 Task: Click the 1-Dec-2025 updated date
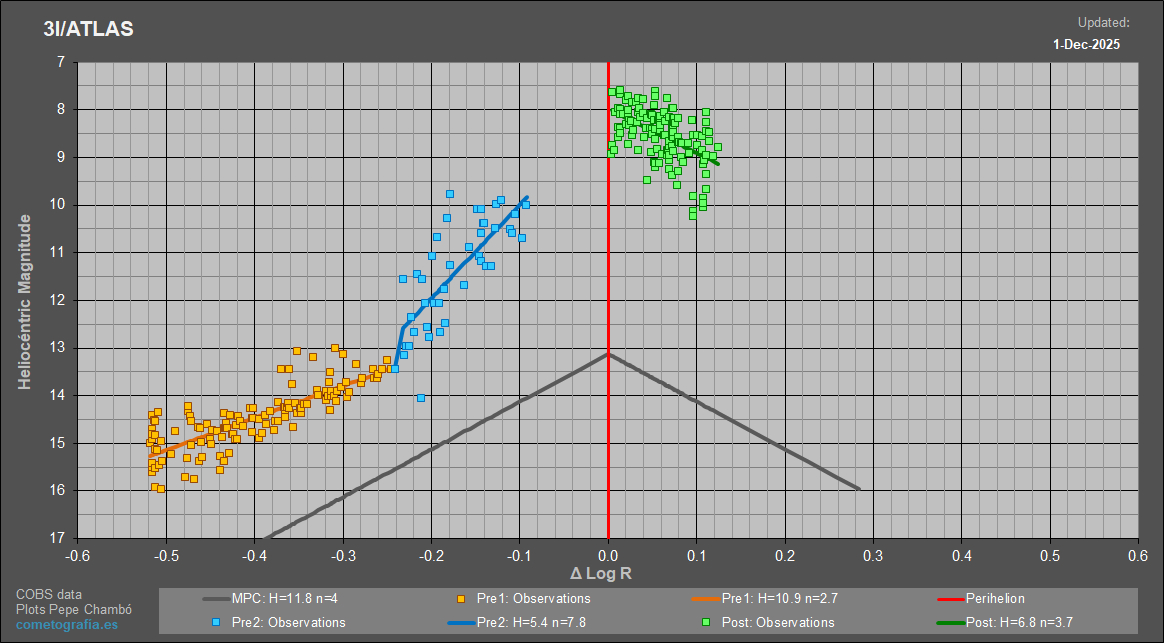[1086, 44]
